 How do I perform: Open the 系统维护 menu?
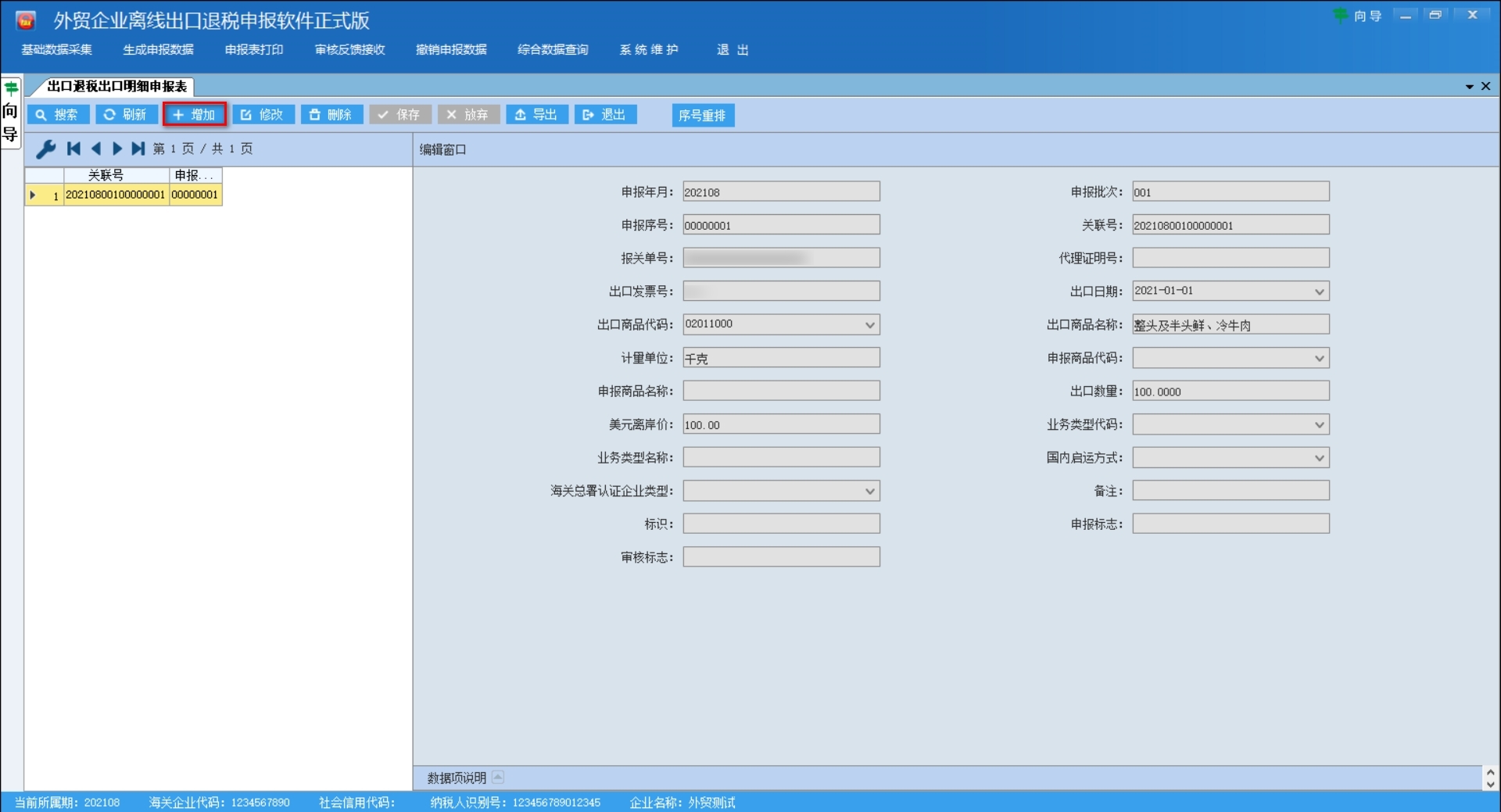pyautogui.click(x=649, y=49)
